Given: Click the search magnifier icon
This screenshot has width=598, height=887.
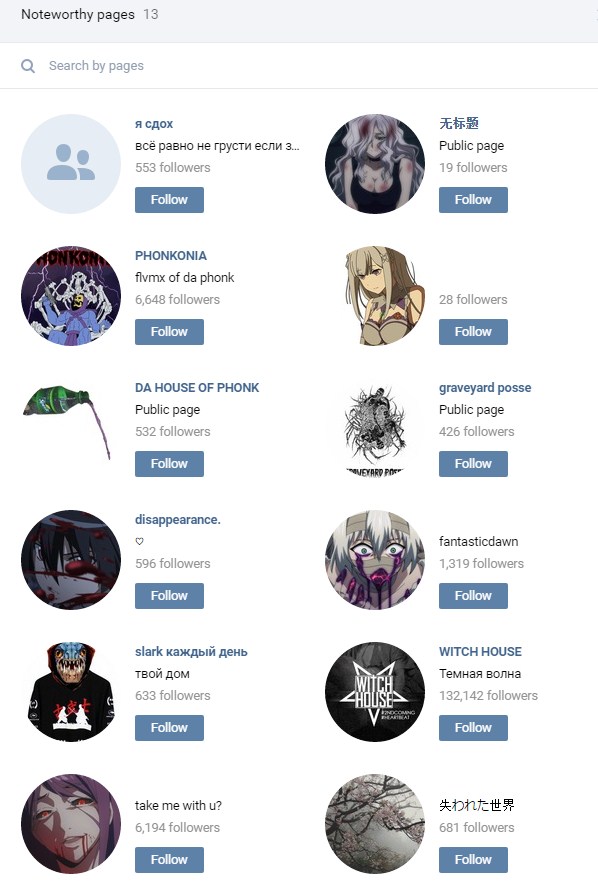Looking at the screenshot, I should tap(28, 66).
